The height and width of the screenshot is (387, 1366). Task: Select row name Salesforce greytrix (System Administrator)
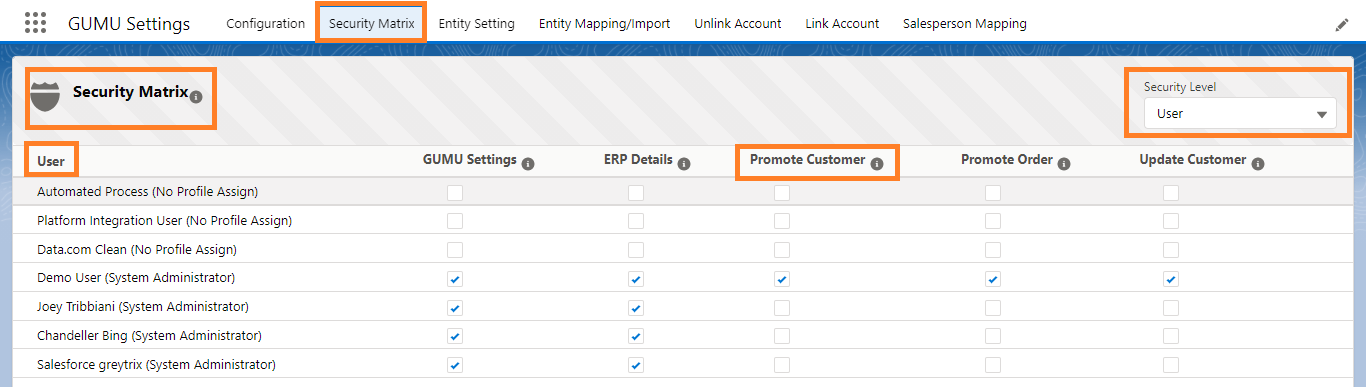point(156,365)
